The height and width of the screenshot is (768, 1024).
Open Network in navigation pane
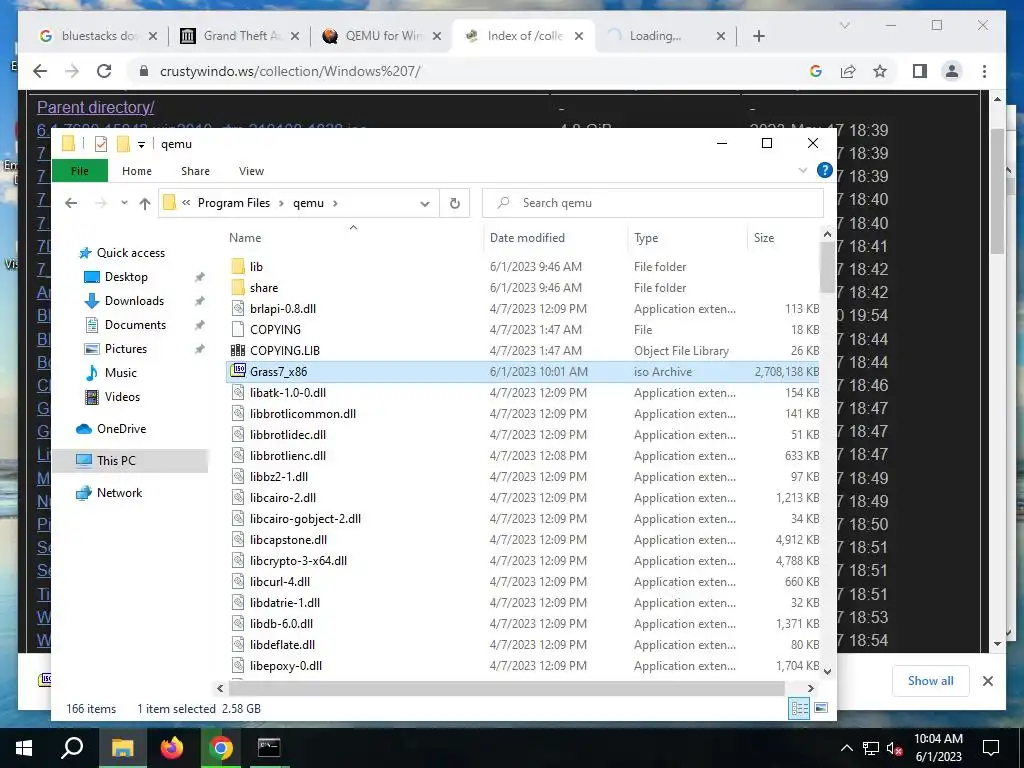(x=119, y=493)
